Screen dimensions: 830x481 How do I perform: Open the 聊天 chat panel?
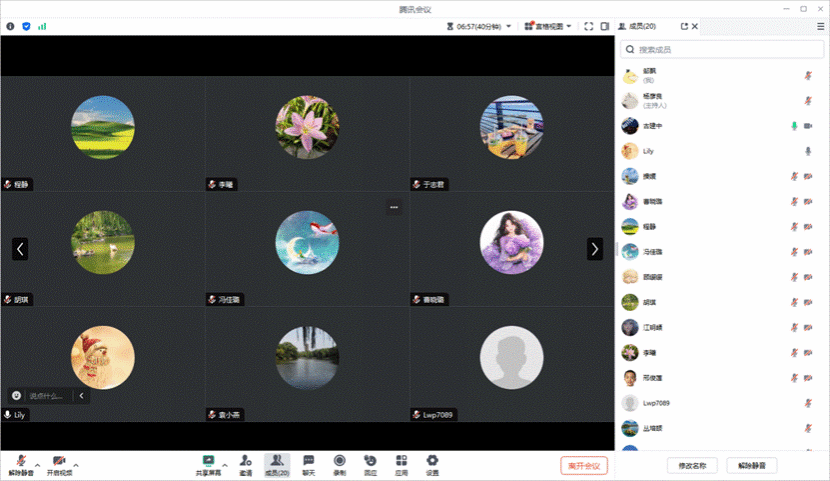pos(309,465)
